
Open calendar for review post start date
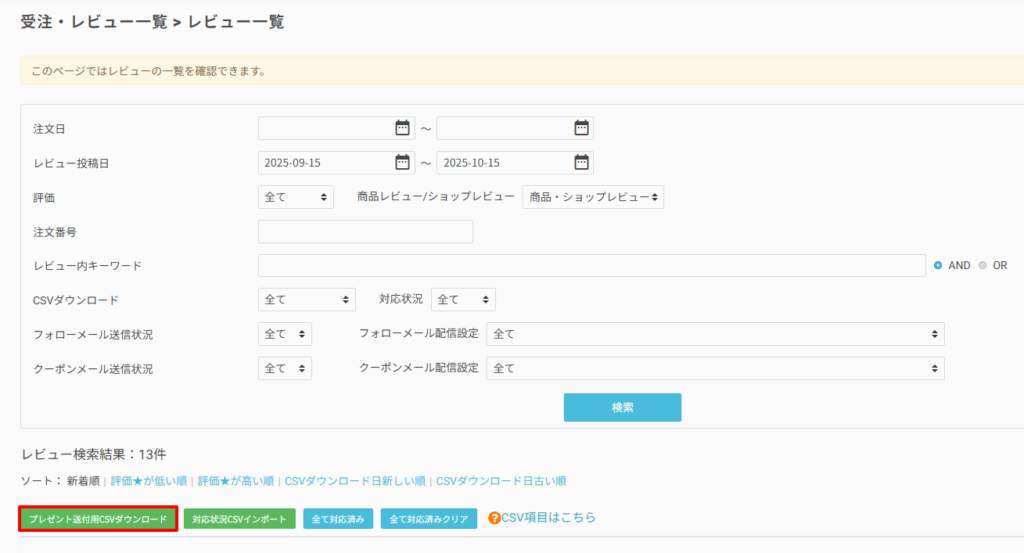coord(402,162)
